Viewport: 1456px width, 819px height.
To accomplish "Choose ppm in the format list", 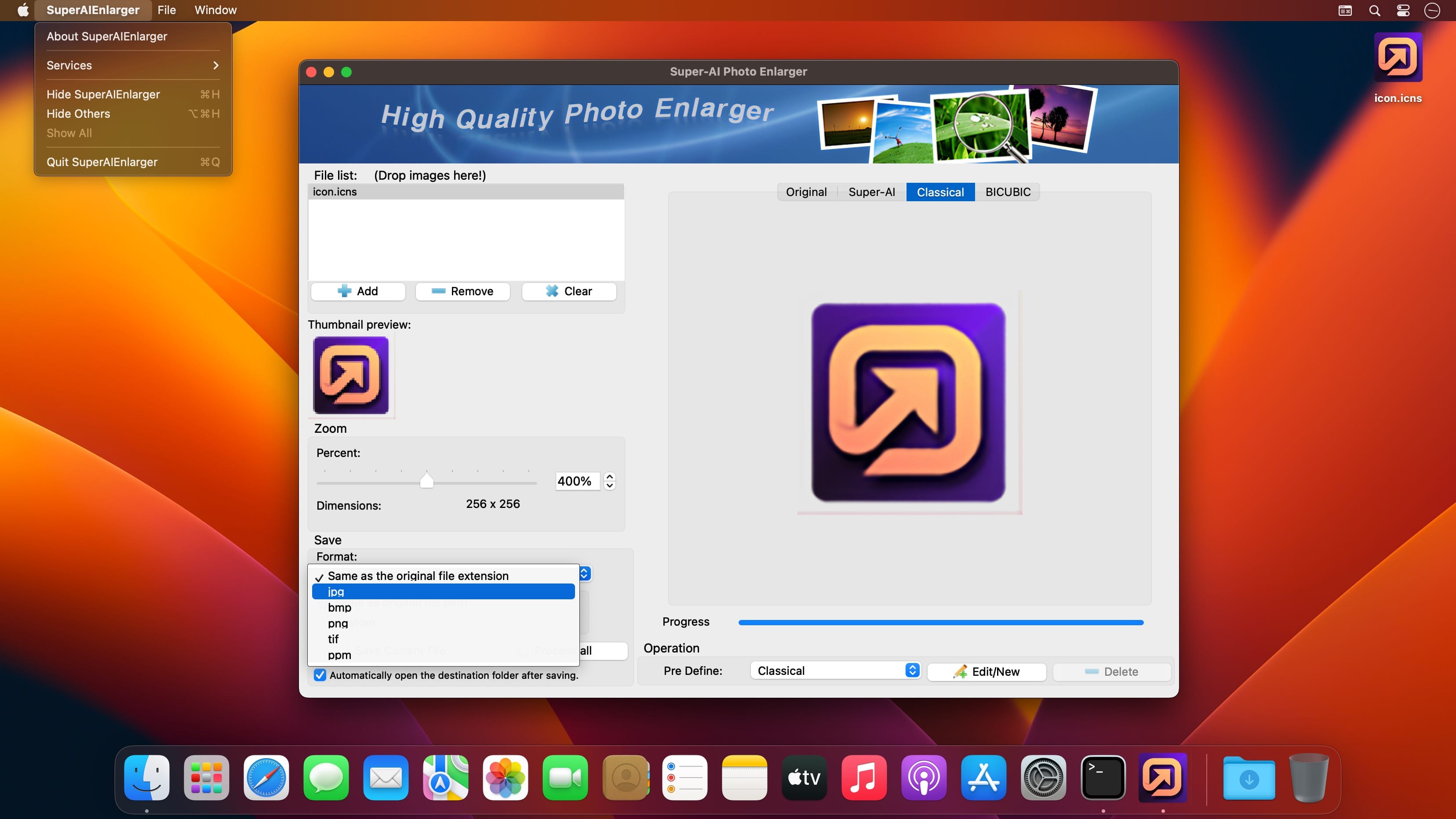I will tap(443, 655).
